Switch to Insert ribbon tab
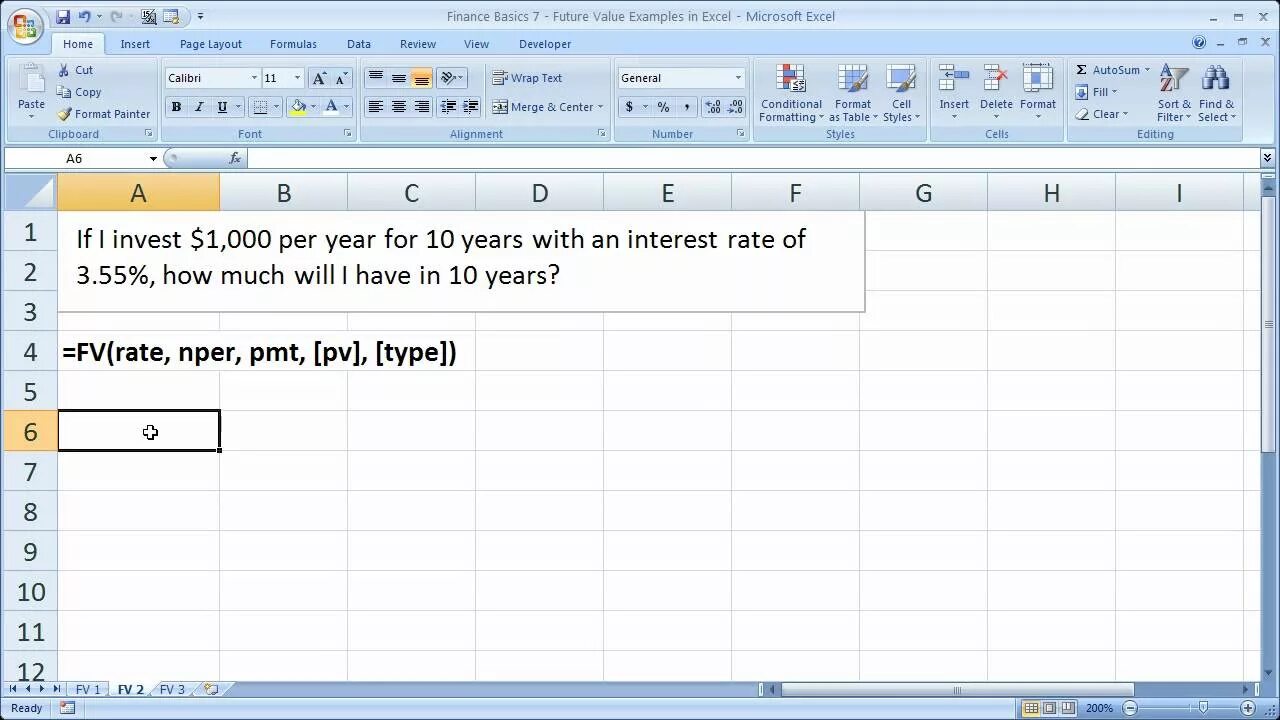The width and height of the screenshot is (1280, 720). 135,44
